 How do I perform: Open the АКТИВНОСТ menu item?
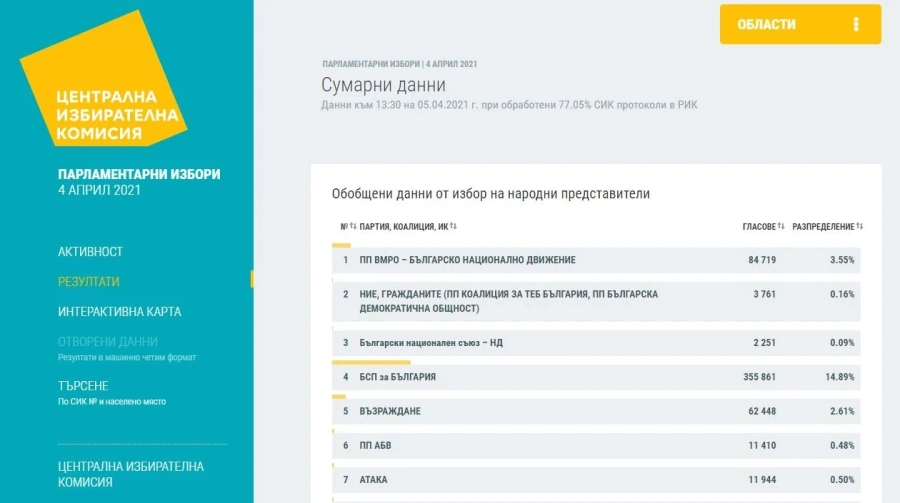click(x=90, y=252)
